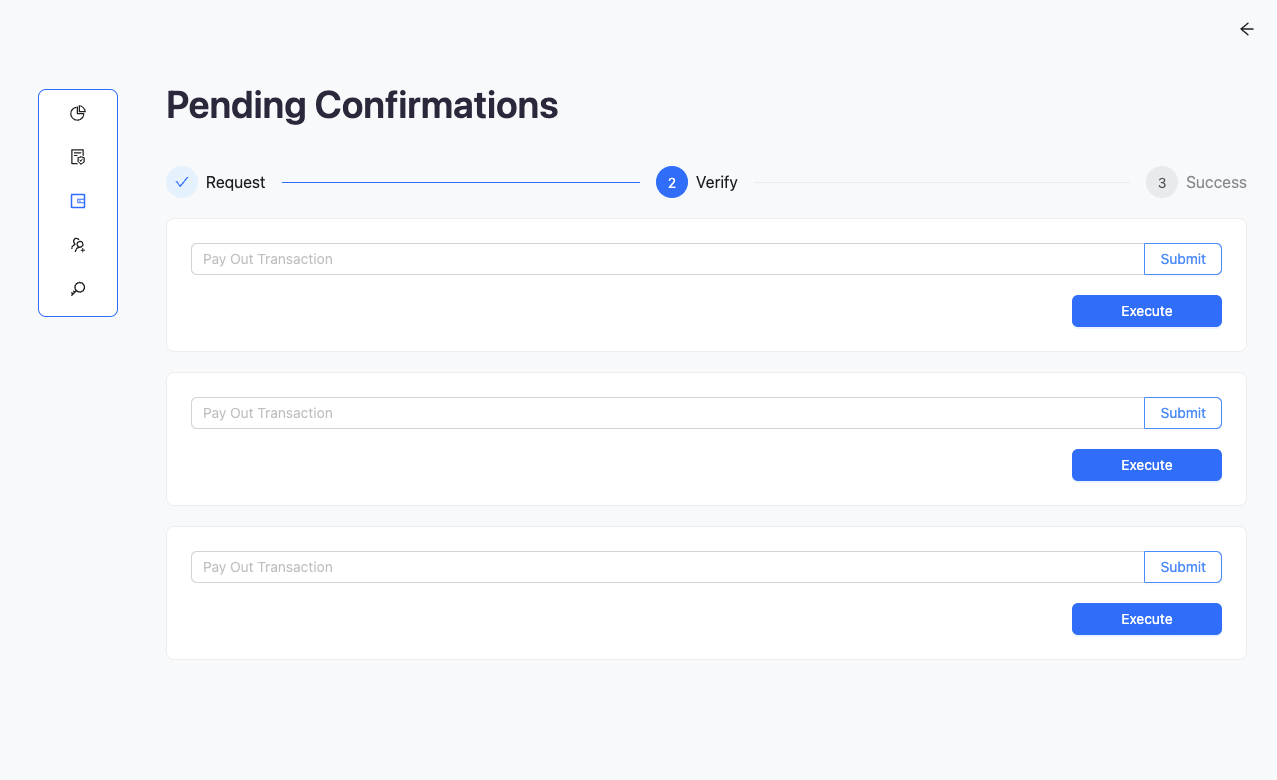The width and height of the screenshot is (1277, 780).
Task: Focus the third Pay Out Transaction field
Action: tap(667, 567)
